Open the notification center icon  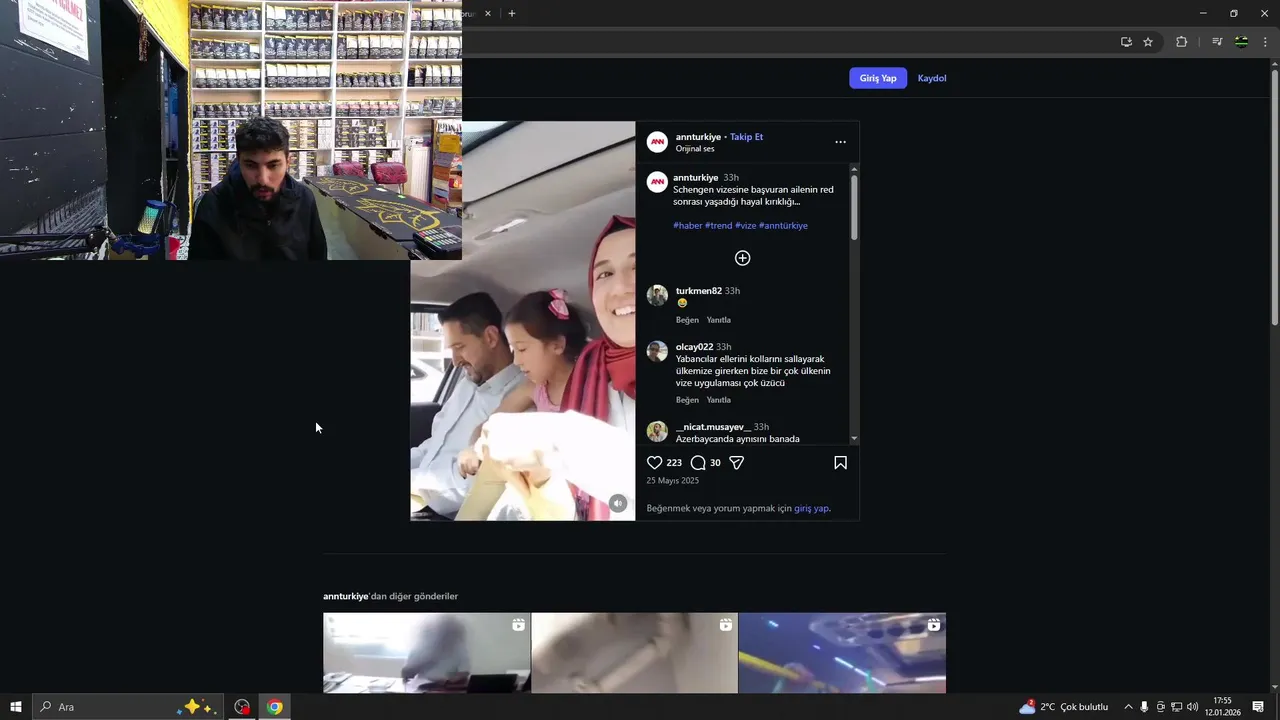[1258, 707]
